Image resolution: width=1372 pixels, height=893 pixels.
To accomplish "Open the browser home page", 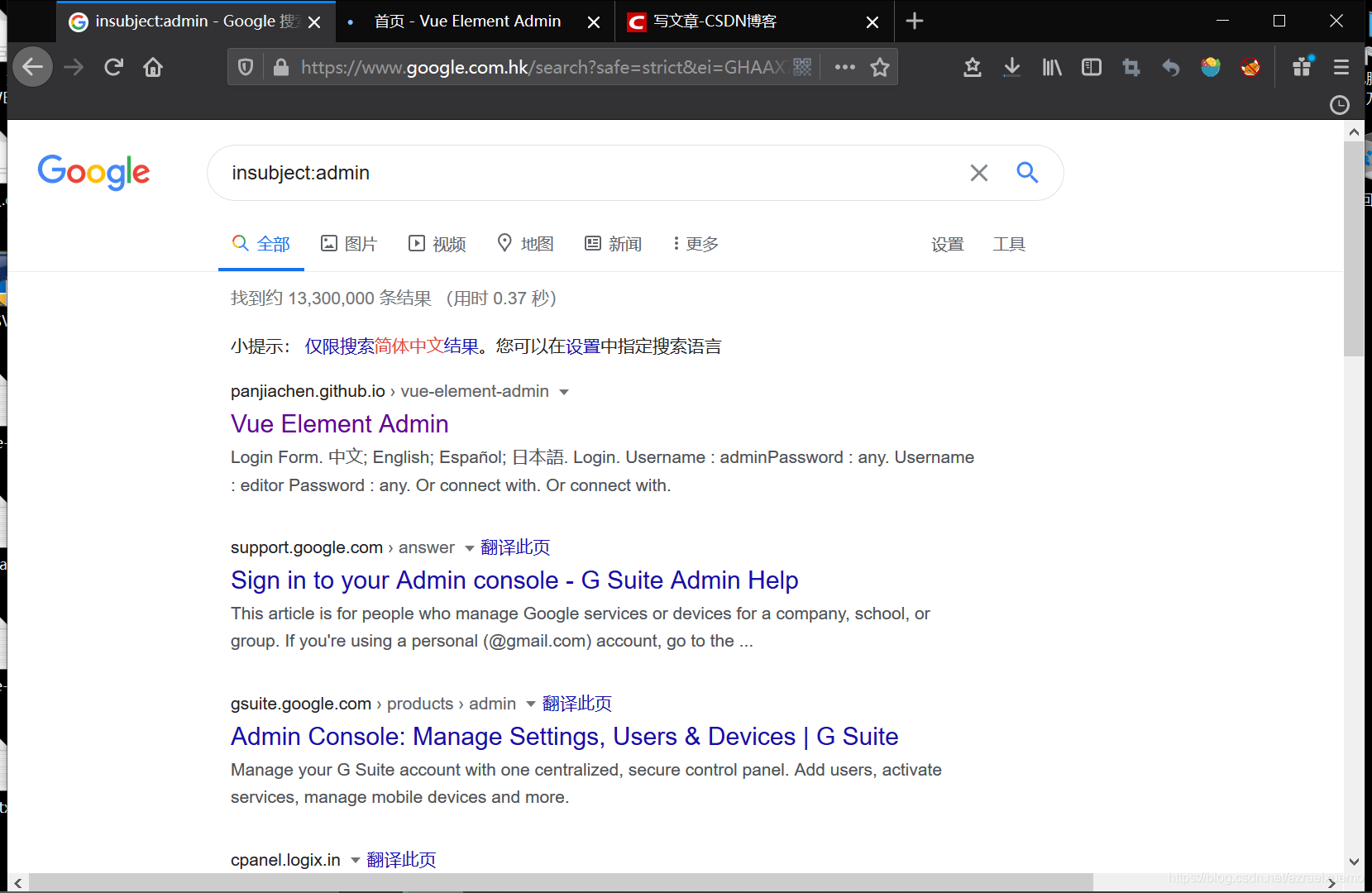I will tap(153, 67).
